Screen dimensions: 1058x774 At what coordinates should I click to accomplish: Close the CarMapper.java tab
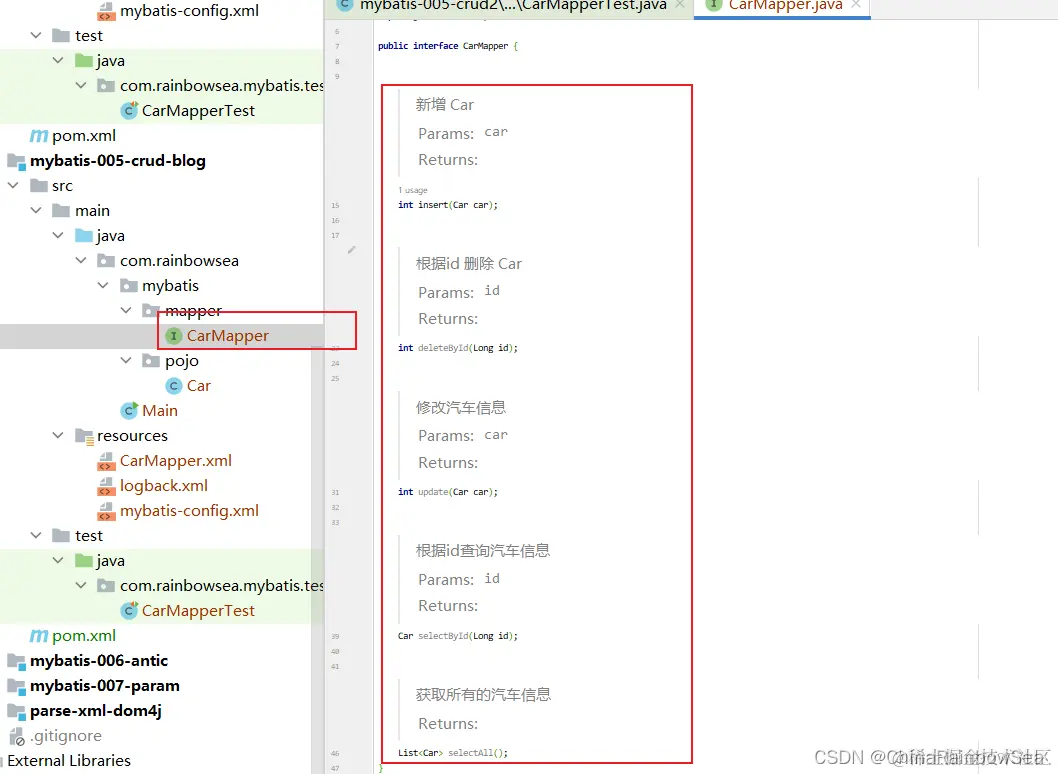tap(856, 5)
